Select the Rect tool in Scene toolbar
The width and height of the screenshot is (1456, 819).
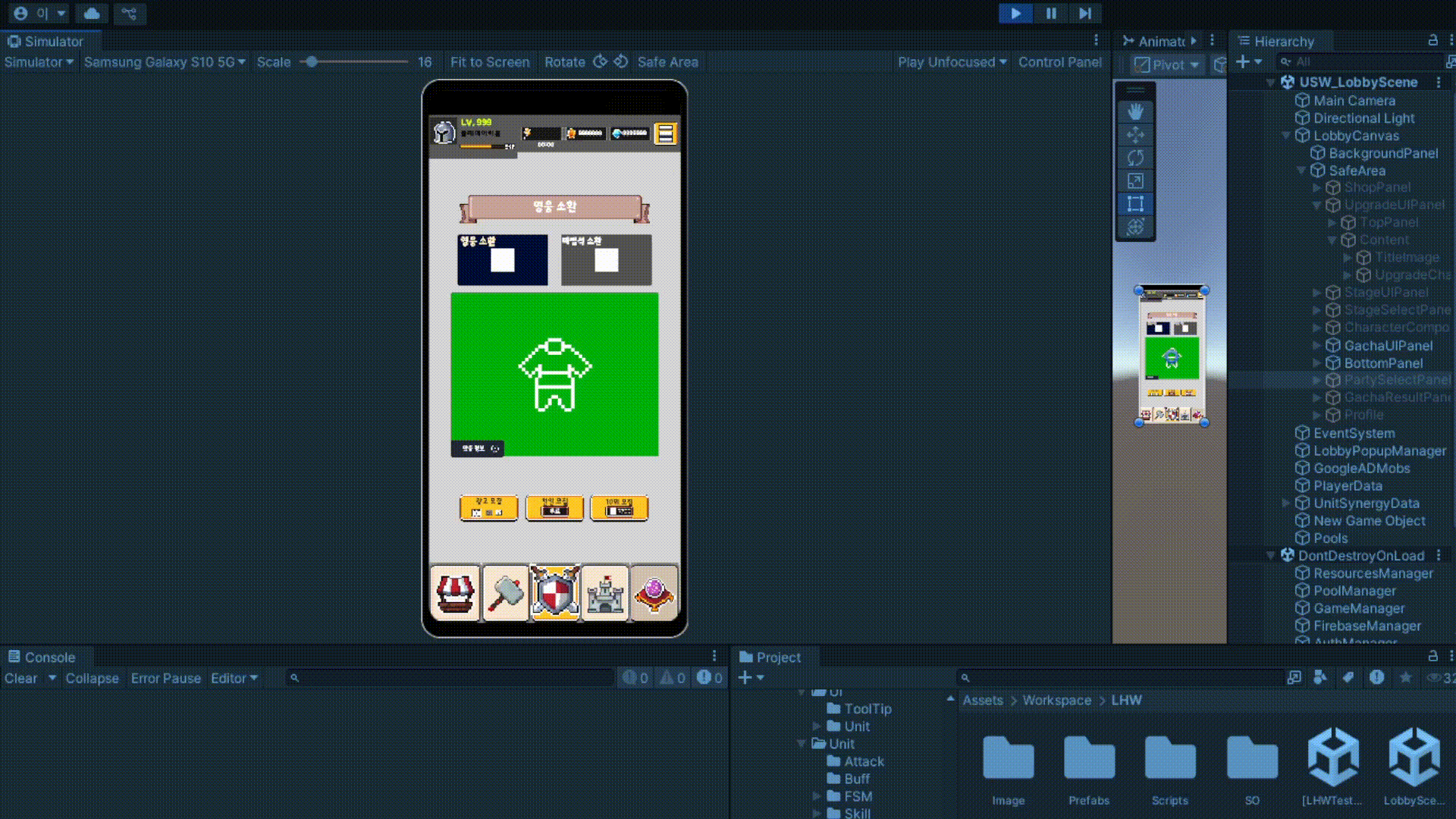[1135, 204]
